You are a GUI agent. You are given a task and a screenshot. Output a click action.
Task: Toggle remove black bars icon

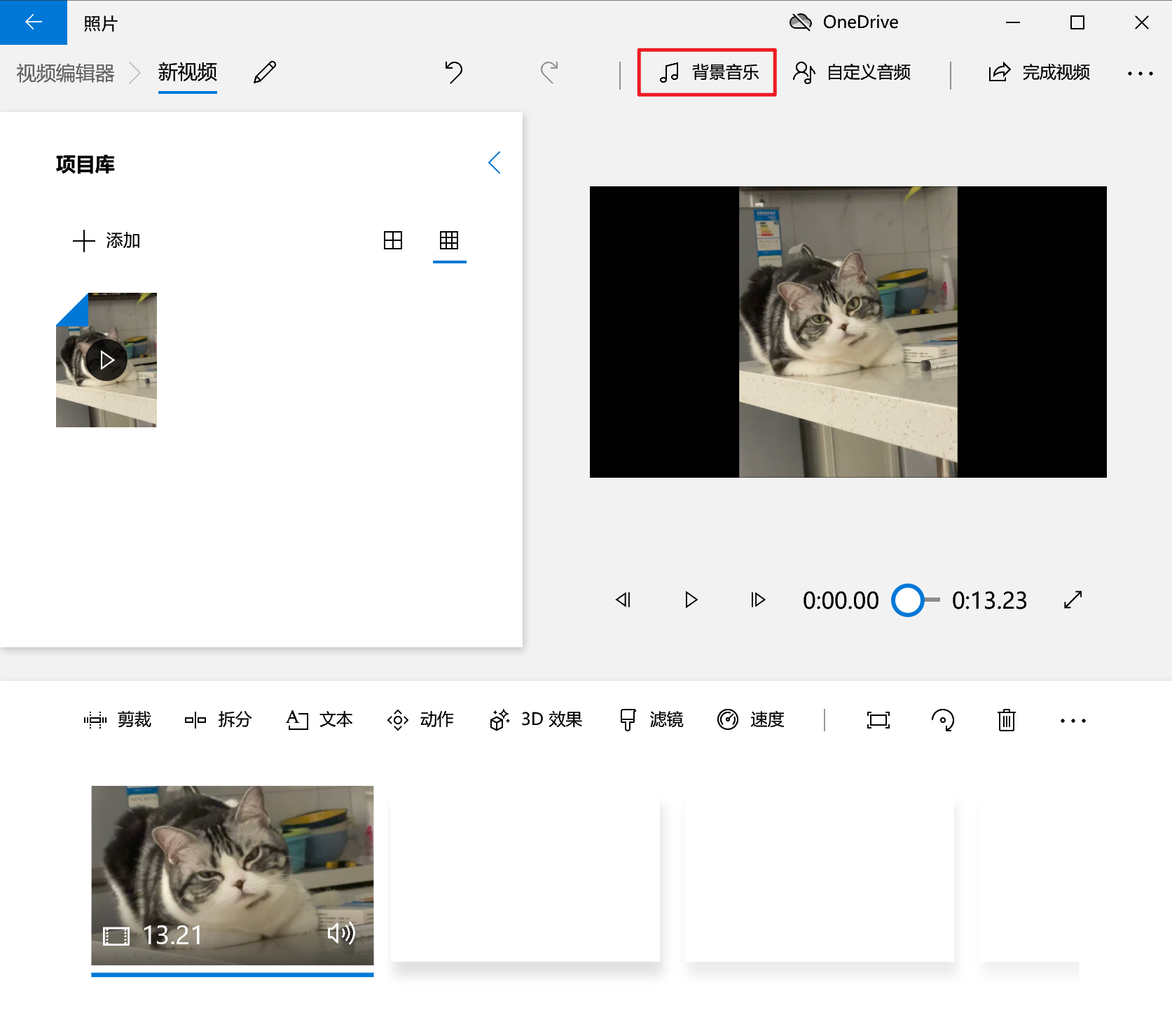click(x=878, y=720)
